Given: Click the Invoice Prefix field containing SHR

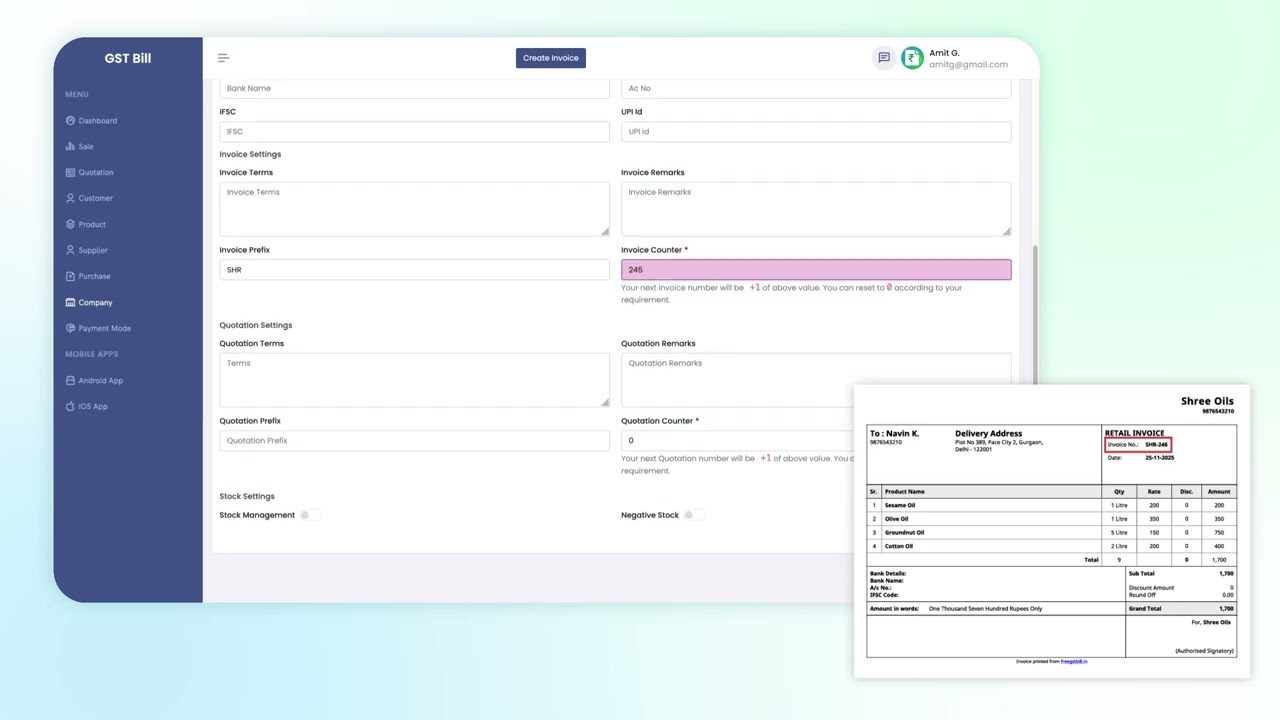Looking at the screenshot, I should 414,270.
